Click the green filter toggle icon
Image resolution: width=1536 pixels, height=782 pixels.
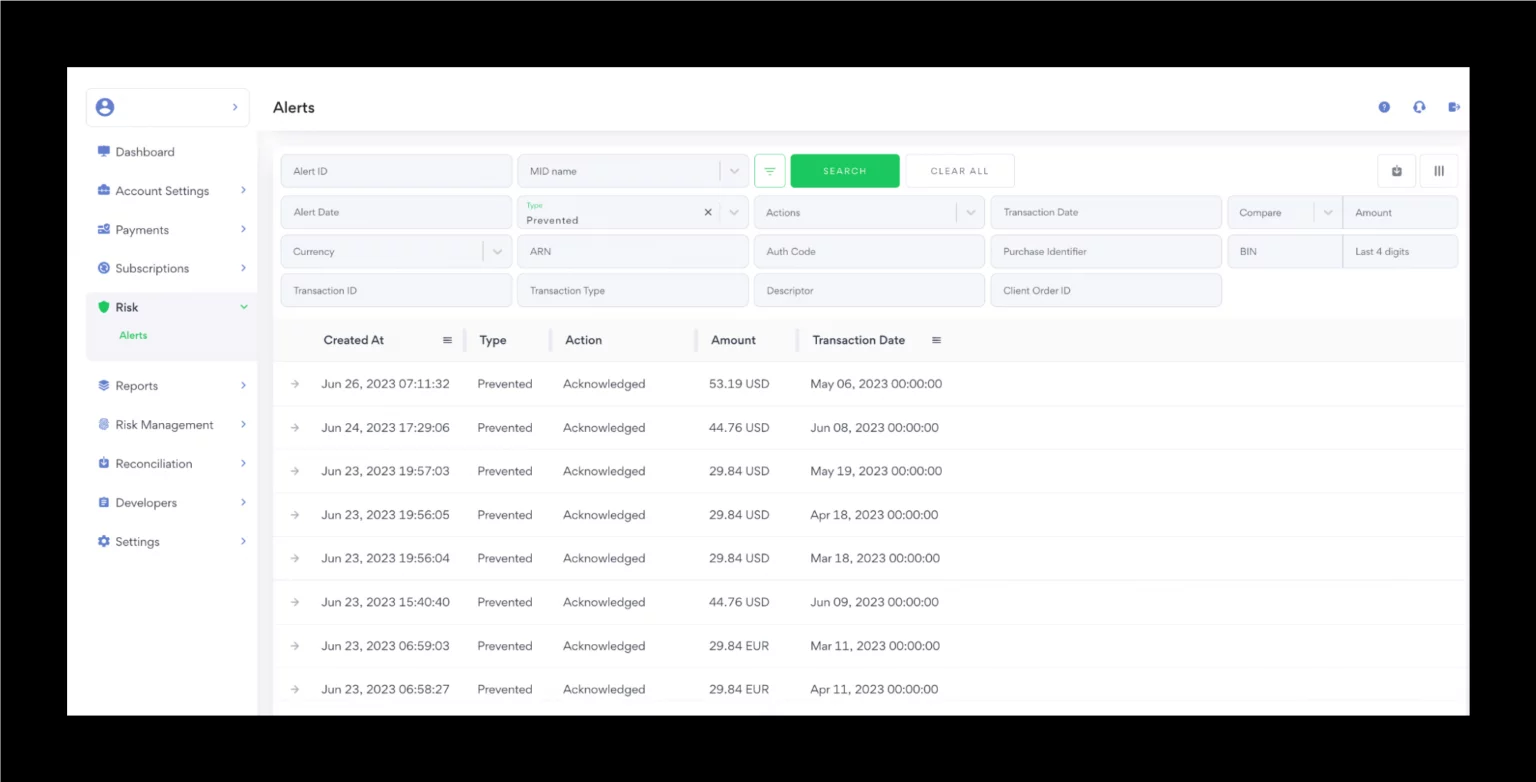(x=769, y=171)
